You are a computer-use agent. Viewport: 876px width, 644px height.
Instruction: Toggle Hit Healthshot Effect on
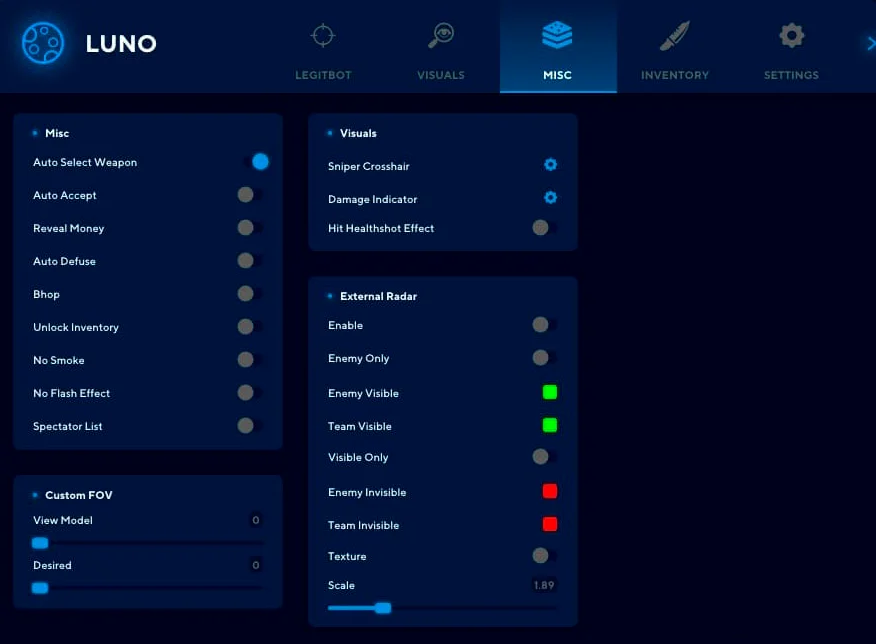544,228
